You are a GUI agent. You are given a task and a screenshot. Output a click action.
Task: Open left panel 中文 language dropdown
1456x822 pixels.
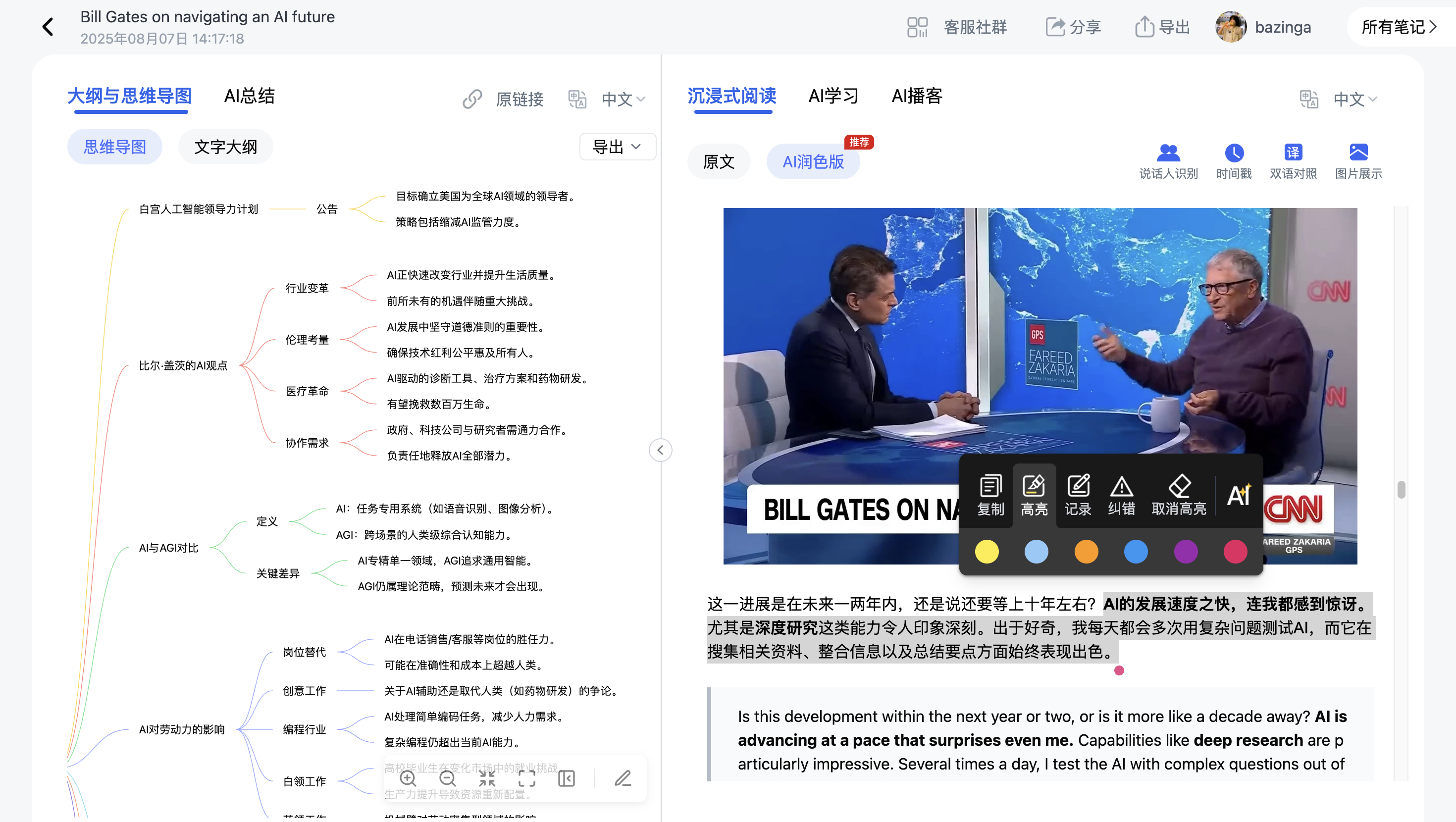click(x=624, y=99)
